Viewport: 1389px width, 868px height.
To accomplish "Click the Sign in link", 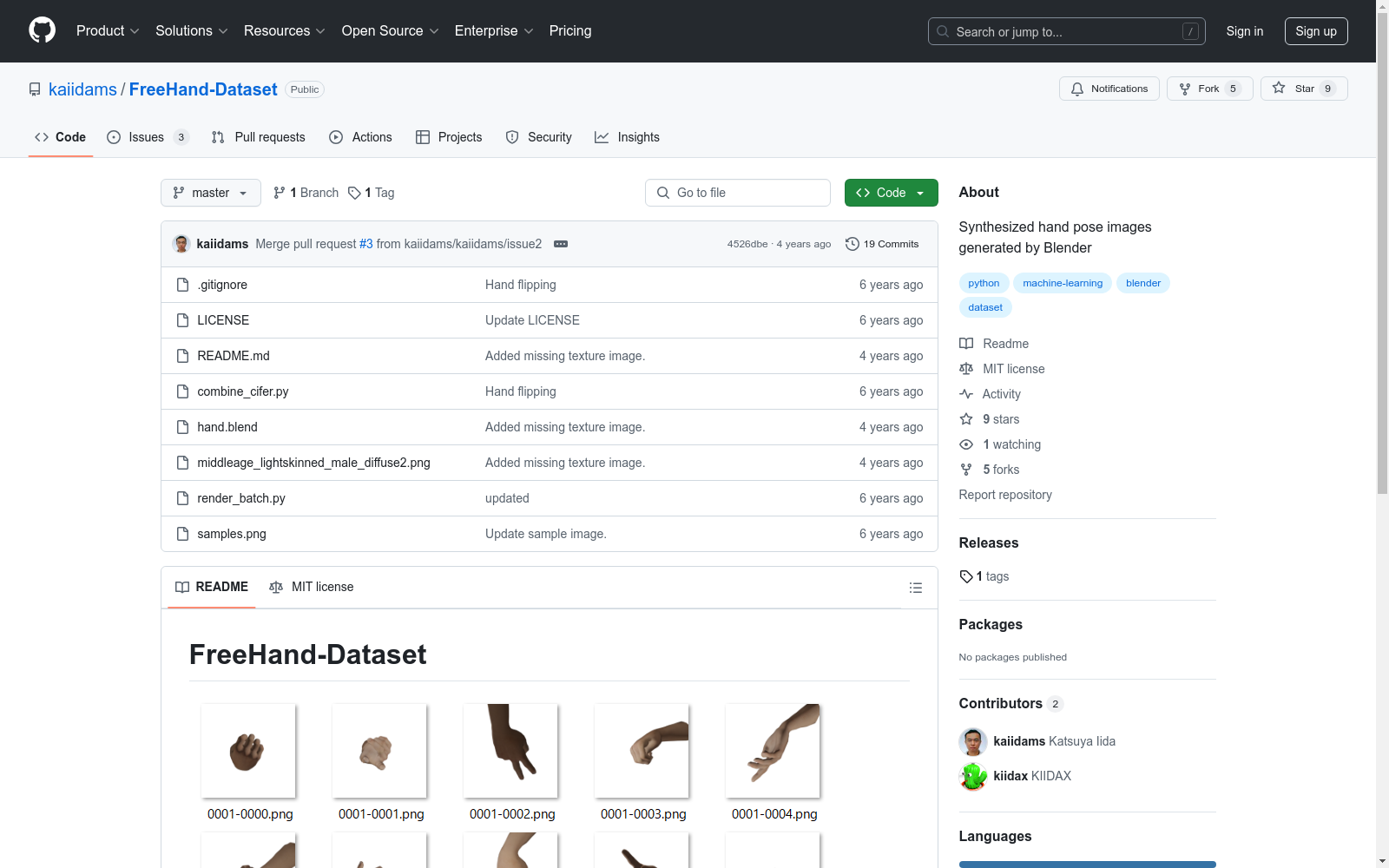I will (x=1245, y=31).
